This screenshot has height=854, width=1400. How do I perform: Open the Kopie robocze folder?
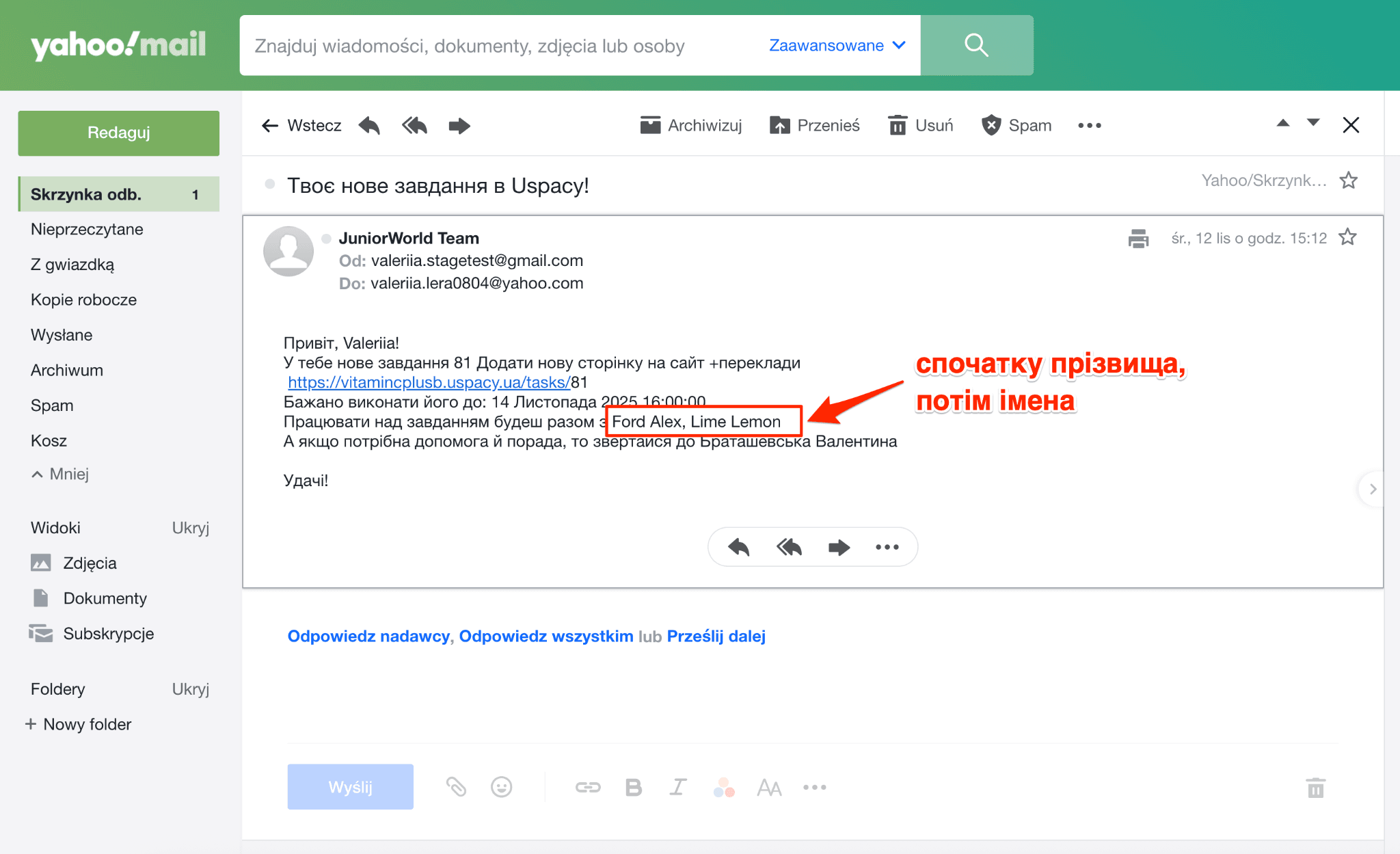click(x=83, y=299)
